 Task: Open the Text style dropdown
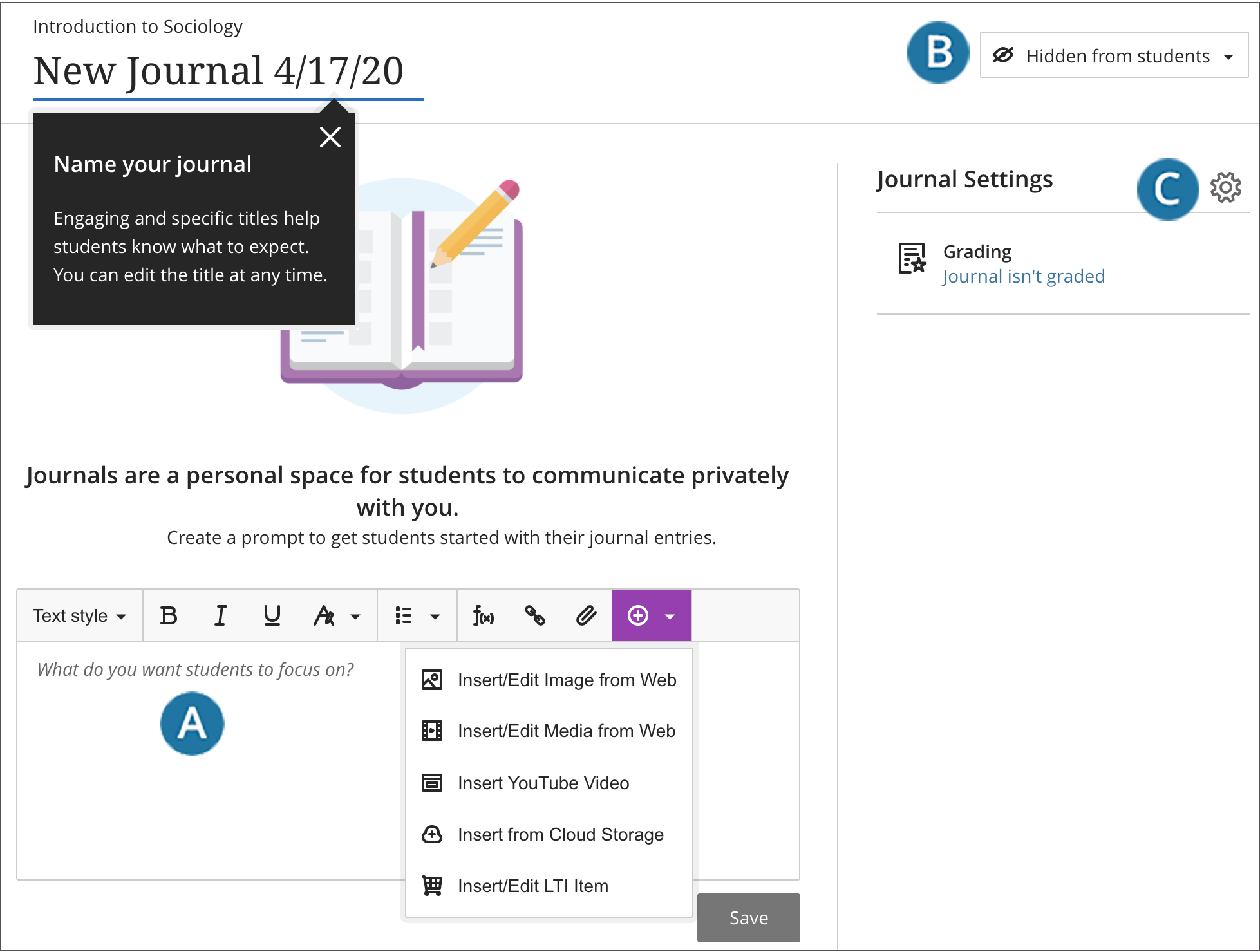tap(79, 616)
